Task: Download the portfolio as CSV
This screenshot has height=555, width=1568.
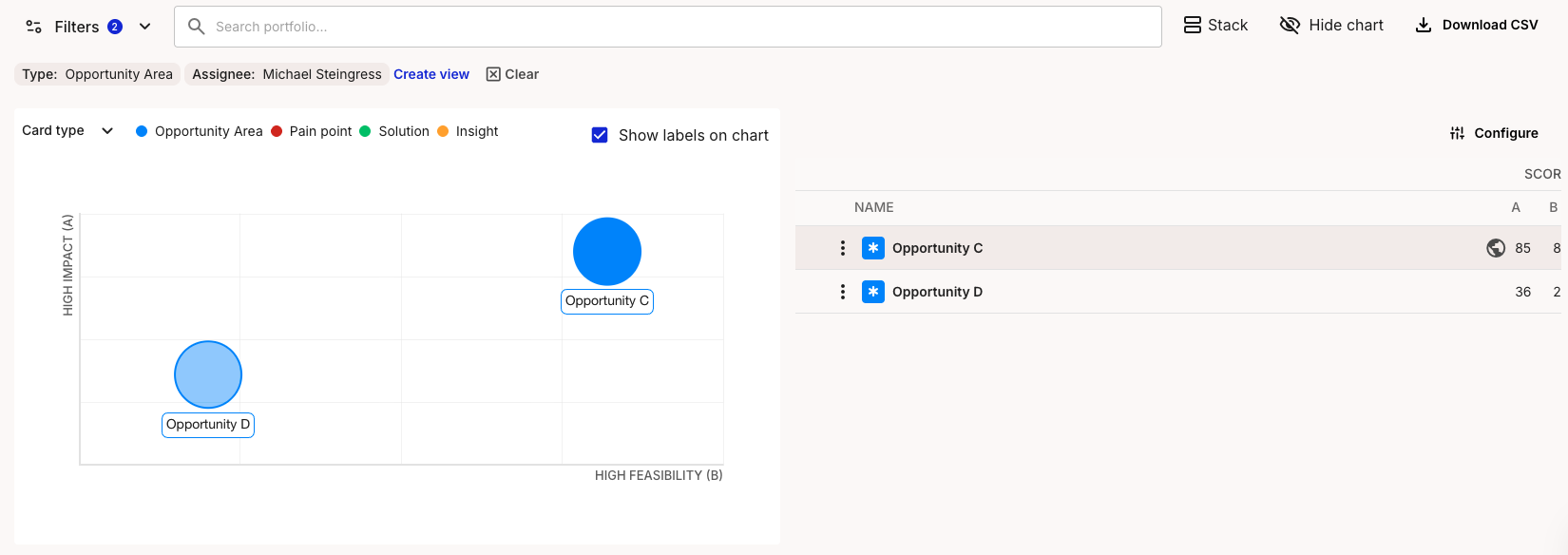Action: pos(1477,26)
